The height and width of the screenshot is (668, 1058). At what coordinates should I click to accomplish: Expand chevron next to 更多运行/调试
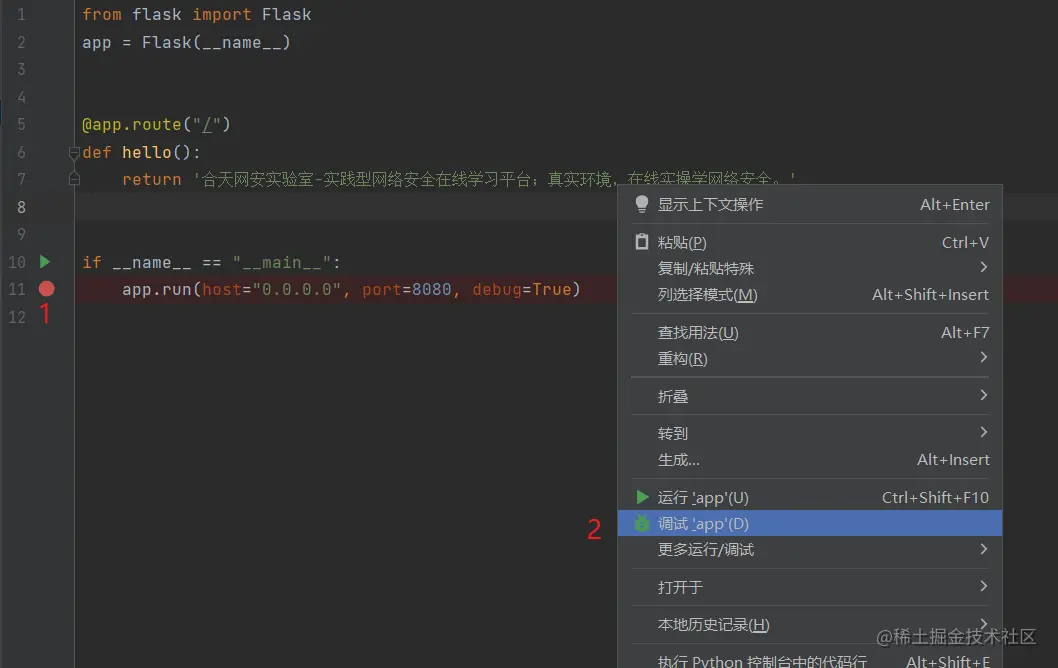[984, 549]
